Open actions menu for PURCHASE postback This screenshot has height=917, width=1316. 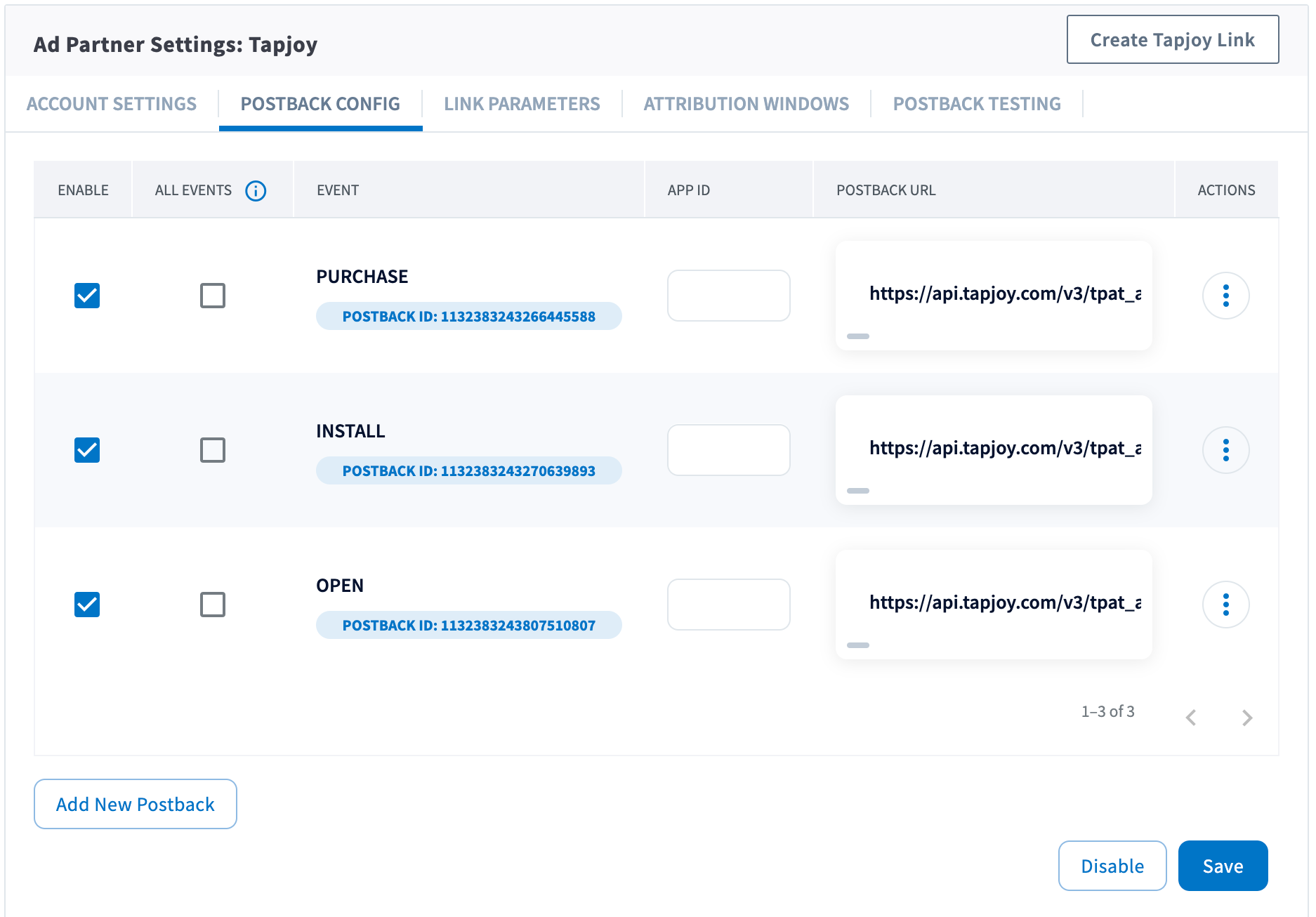1225,296
